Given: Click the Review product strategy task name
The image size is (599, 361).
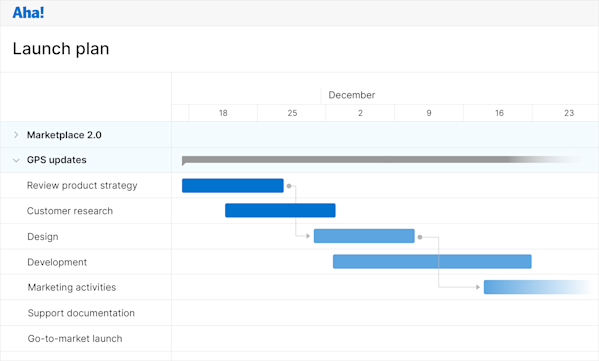Looking at the screenshot, I should [82, 185].
